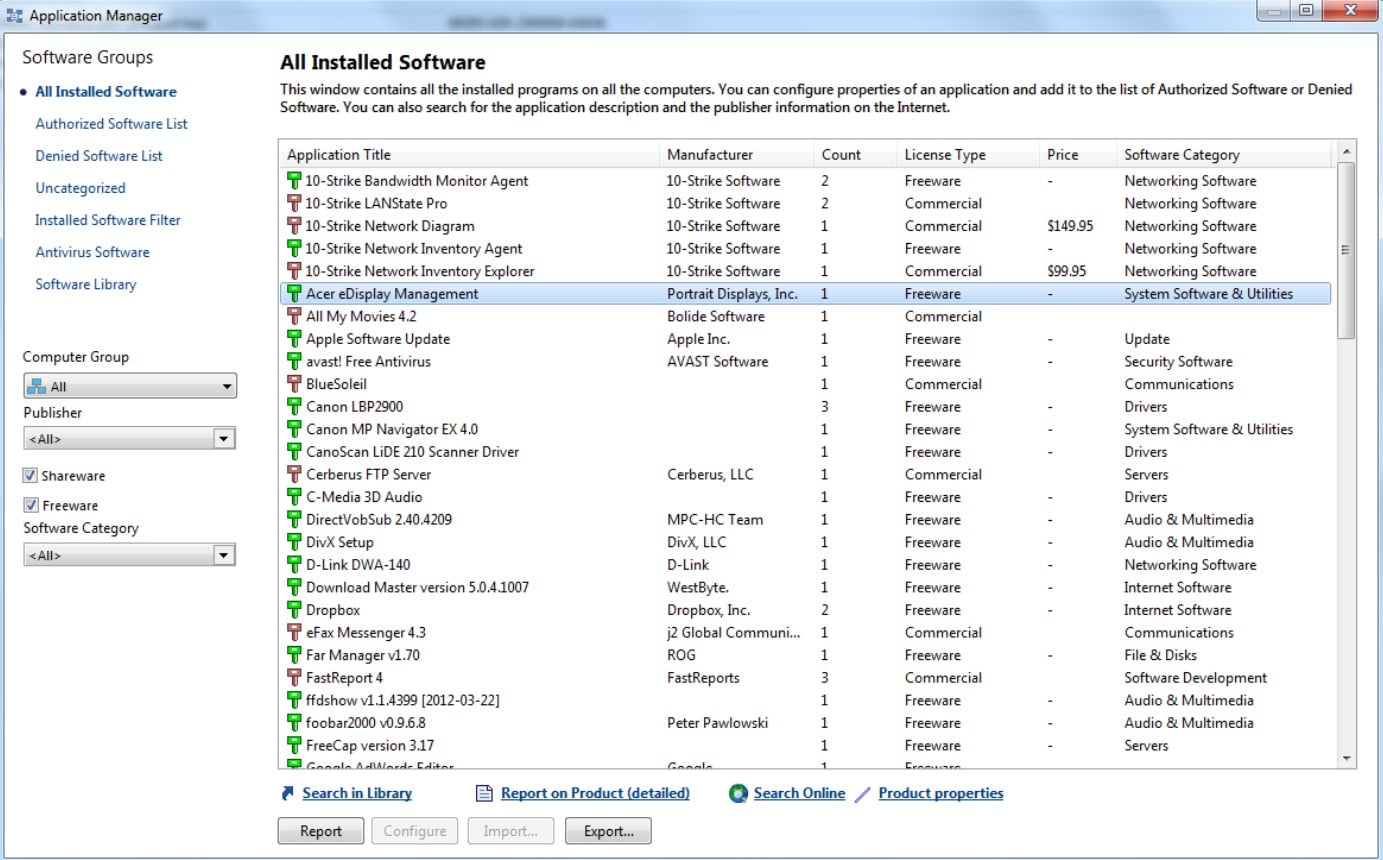
Task: Select the D-Link DWA-140 row
Action: [805, 565]
